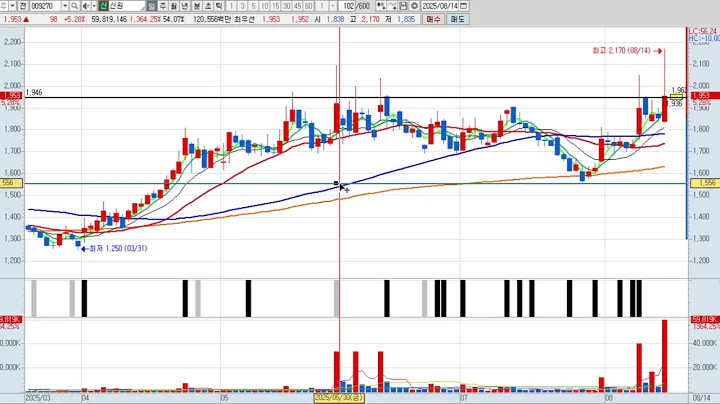The image size is (720, 404).
Task: Open the chart indicator settings icon
Action: coord(381,6)
